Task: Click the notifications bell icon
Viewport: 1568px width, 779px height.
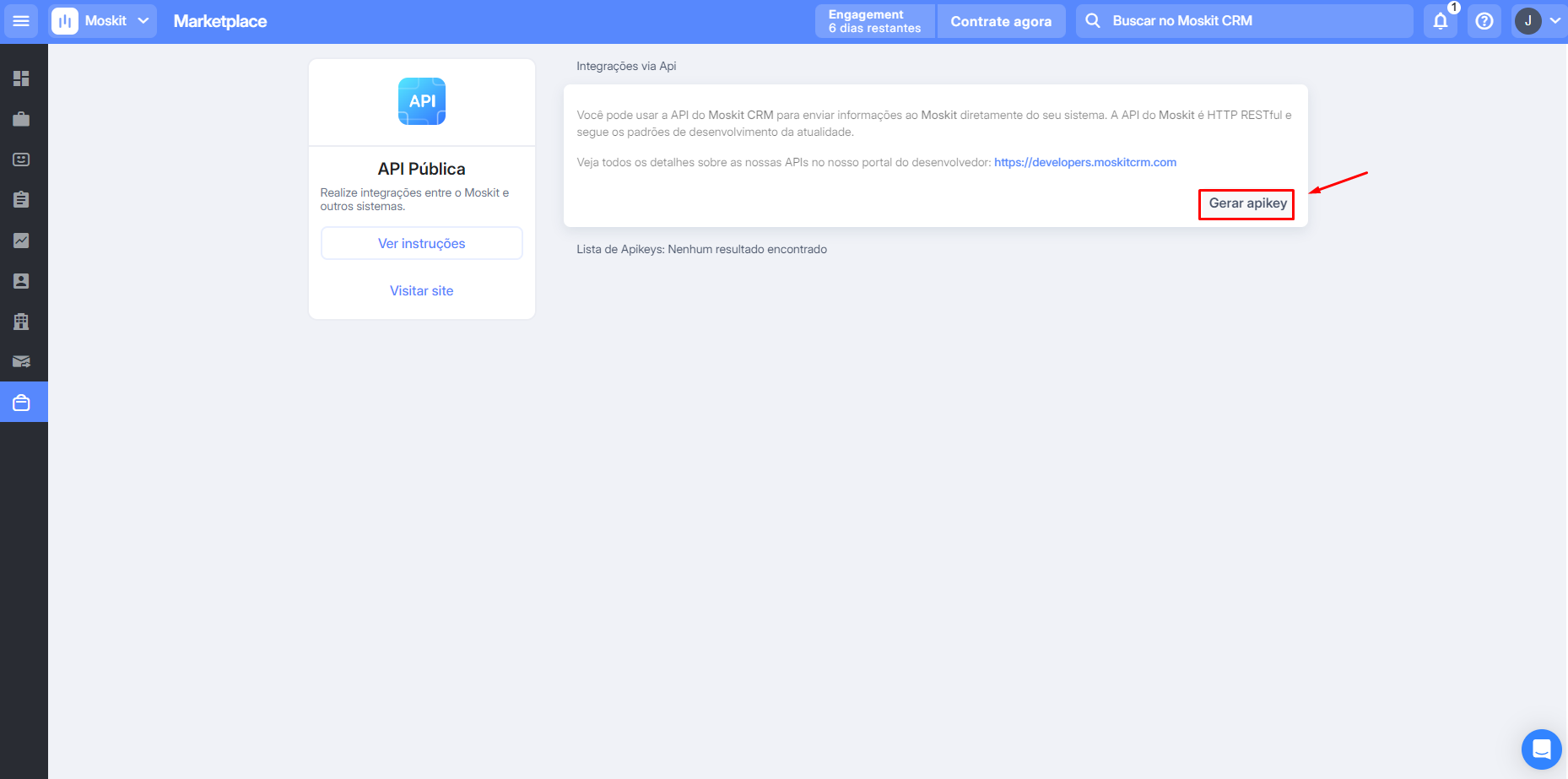Action: point(1441,21)
